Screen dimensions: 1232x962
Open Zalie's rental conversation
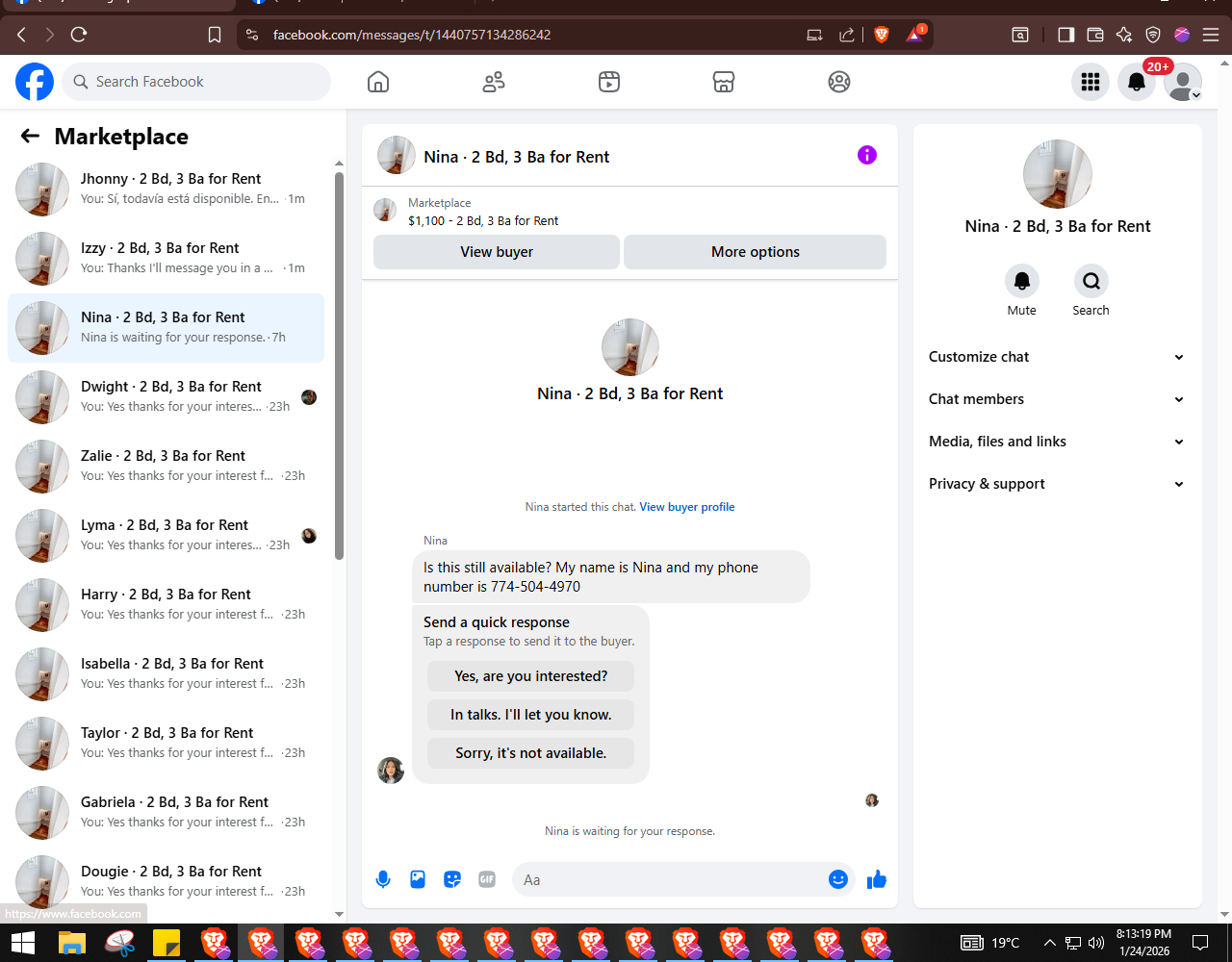166,467
